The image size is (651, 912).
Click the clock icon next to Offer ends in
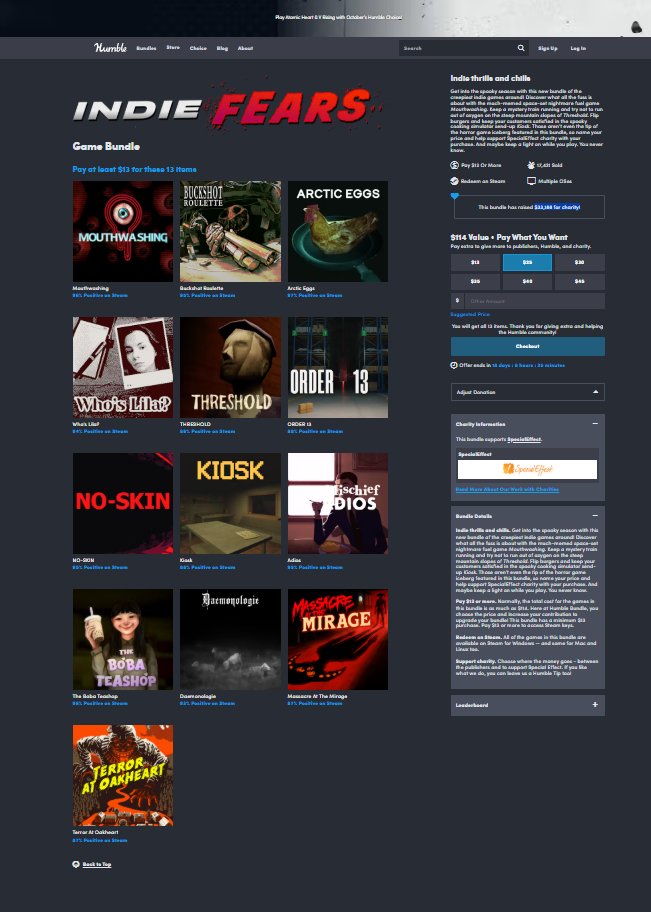454,365
